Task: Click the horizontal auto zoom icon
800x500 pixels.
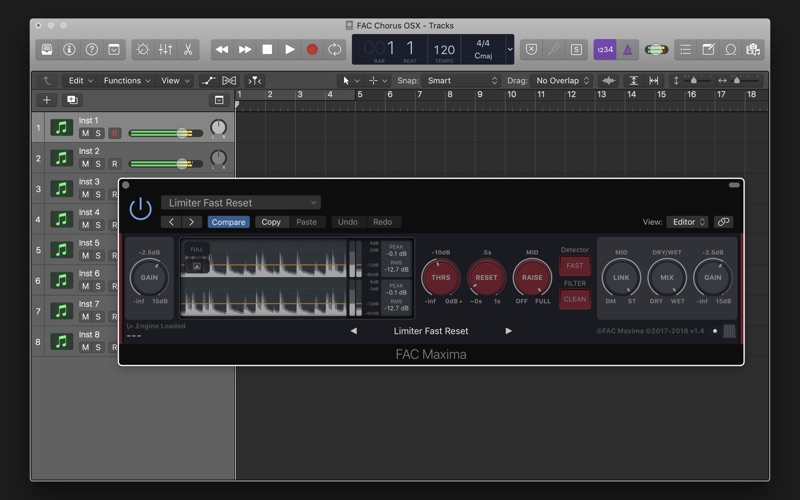Action: (654, 81)
